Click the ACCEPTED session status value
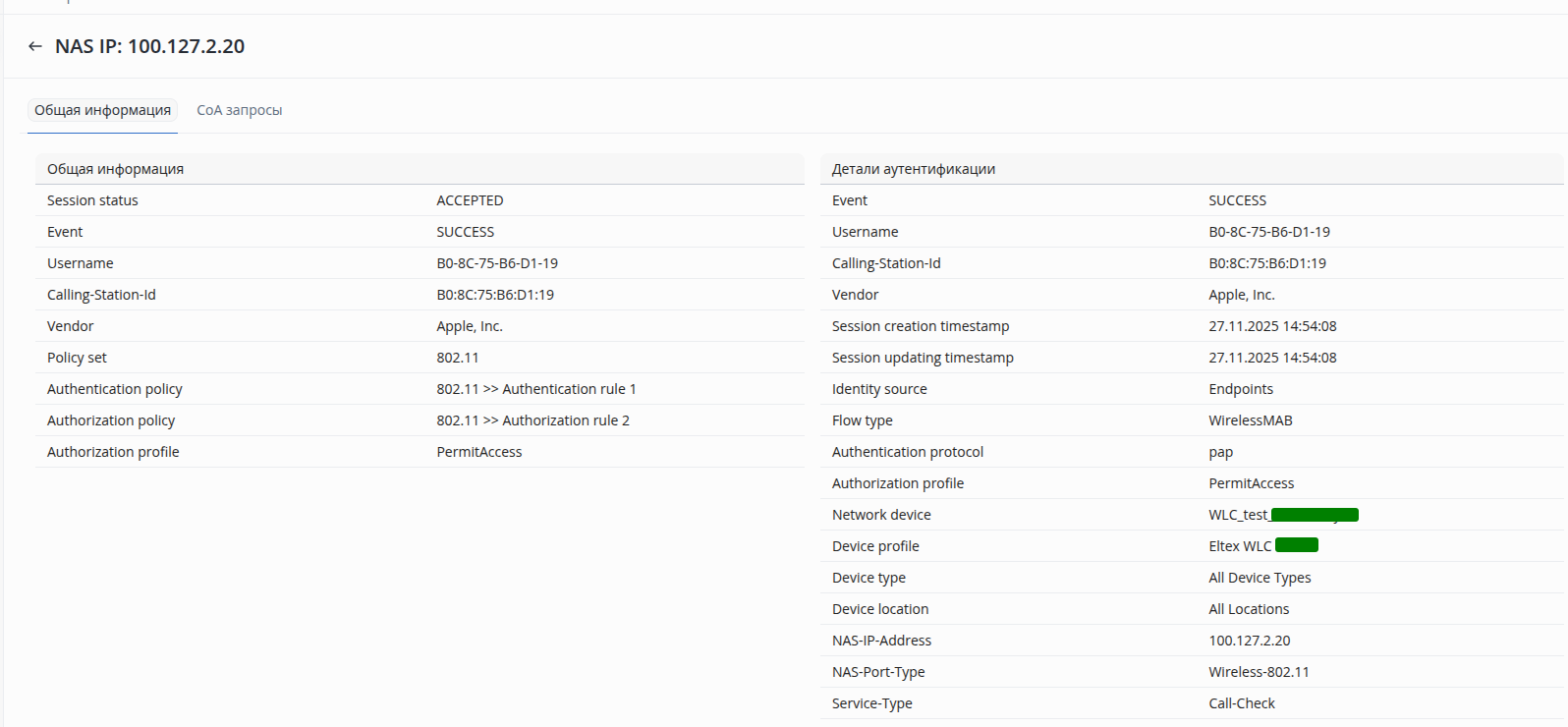The image size is (1568, 727). 470,200
